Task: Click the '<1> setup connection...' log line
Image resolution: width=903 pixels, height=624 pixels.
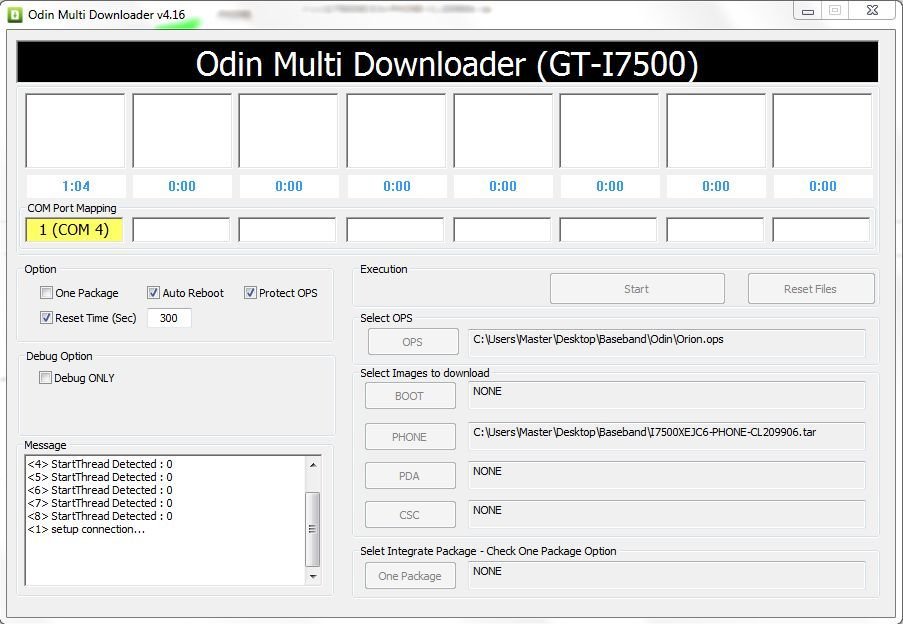Action: coord(86,529)
